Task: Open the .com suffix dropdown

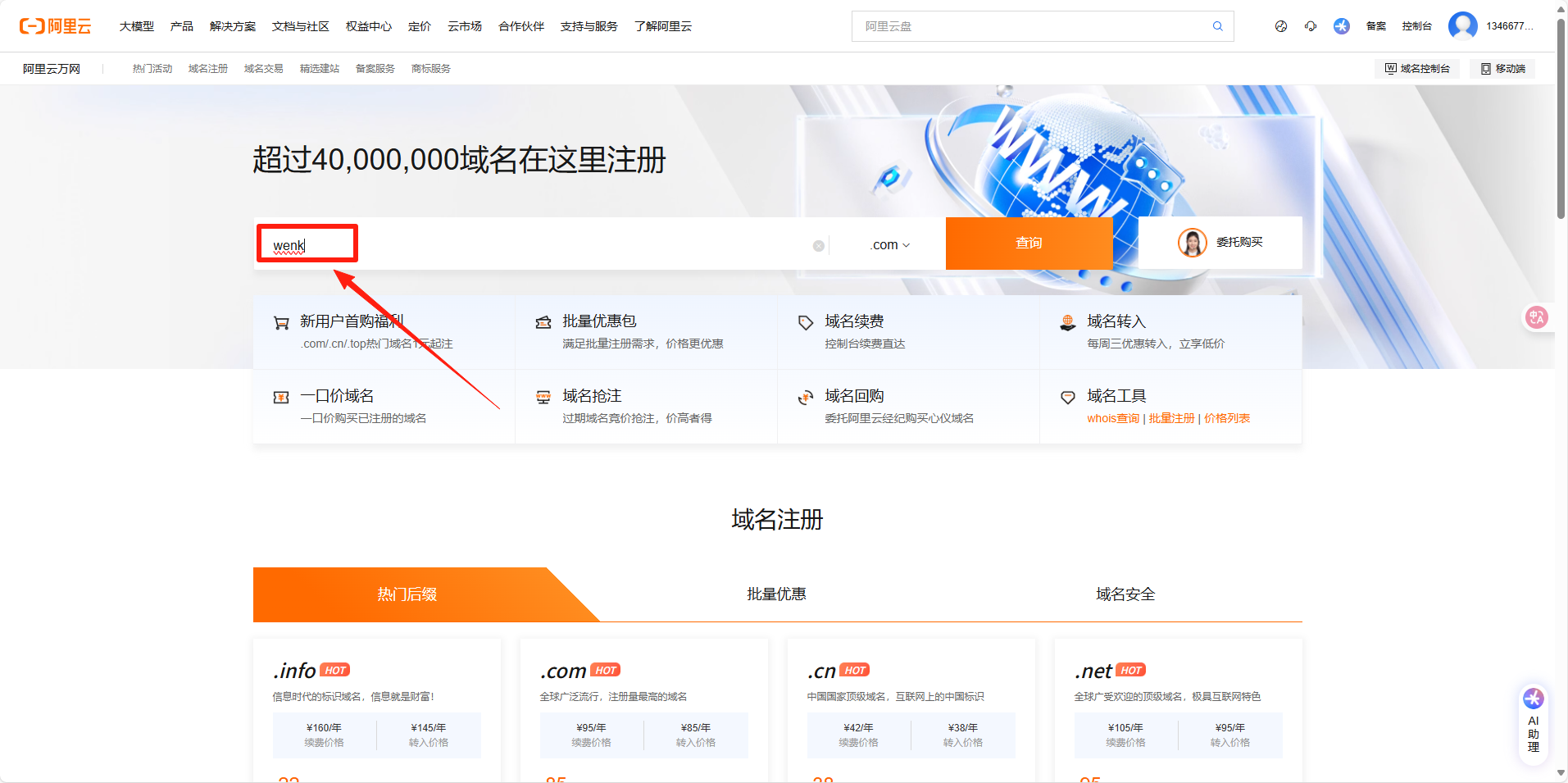Action: coord(889,244)
